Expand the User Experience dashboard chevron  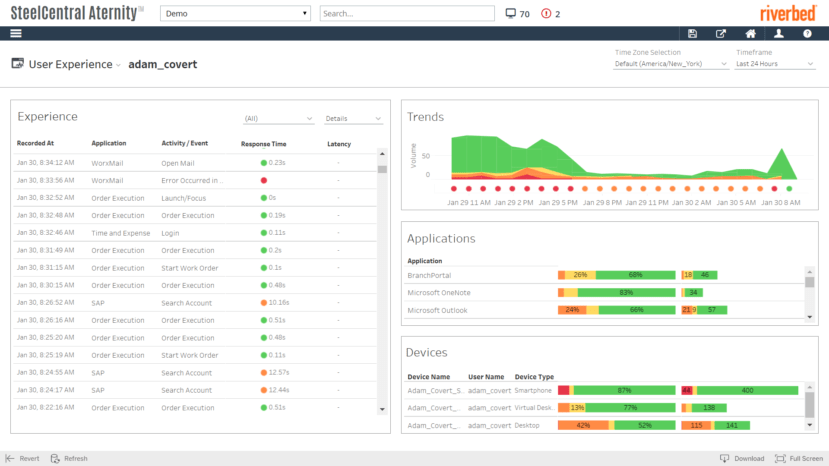pyautogui.click(x=118, y=65)
